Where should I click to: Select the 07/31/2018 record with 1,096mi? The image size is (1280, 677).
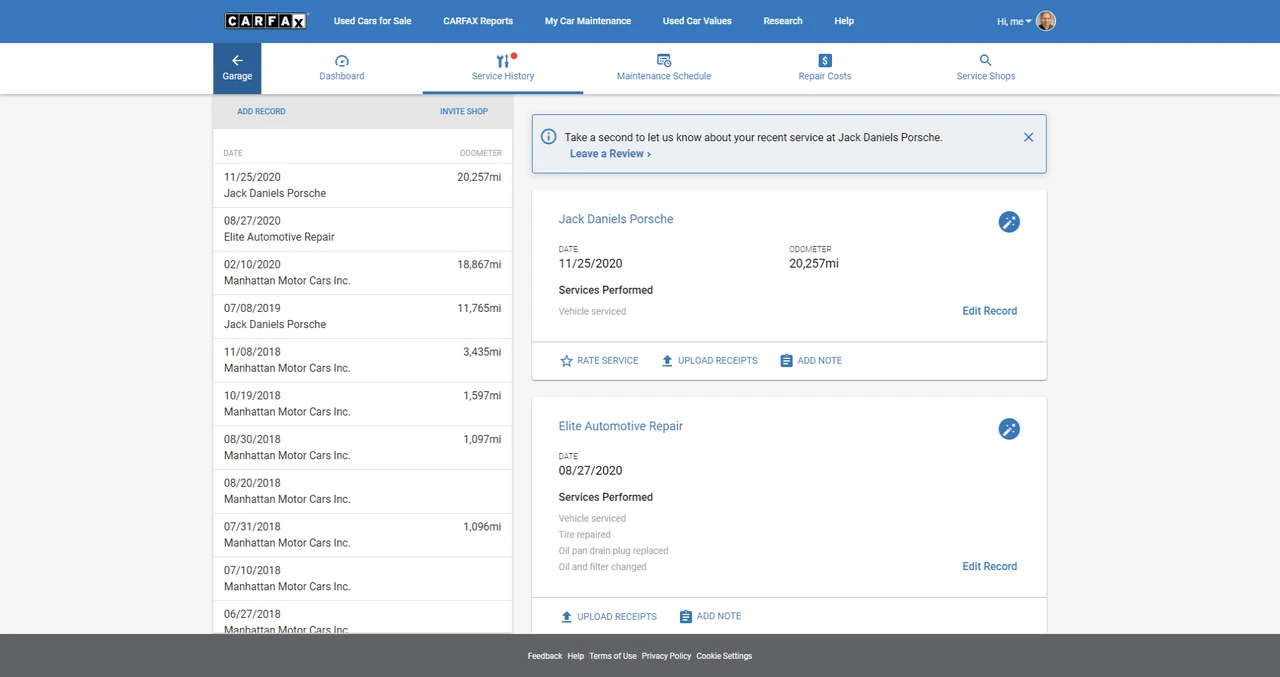point(362,535)
